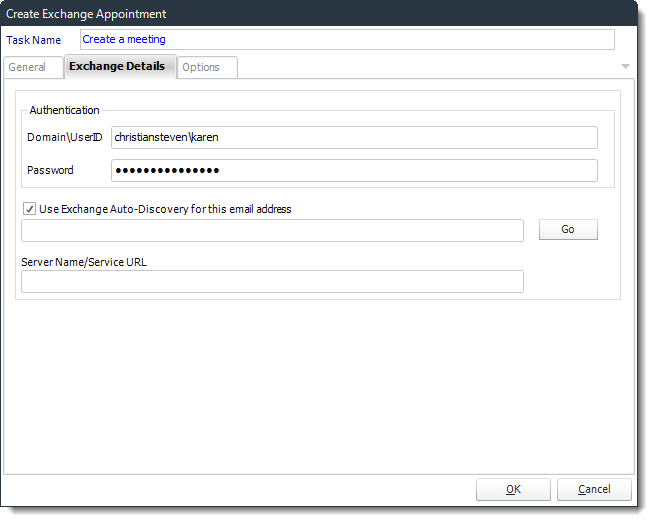Viewport: 653px width, 522px height.
Task: Click the Create Exchange Appointment title bar
Action: click(319, 14)
